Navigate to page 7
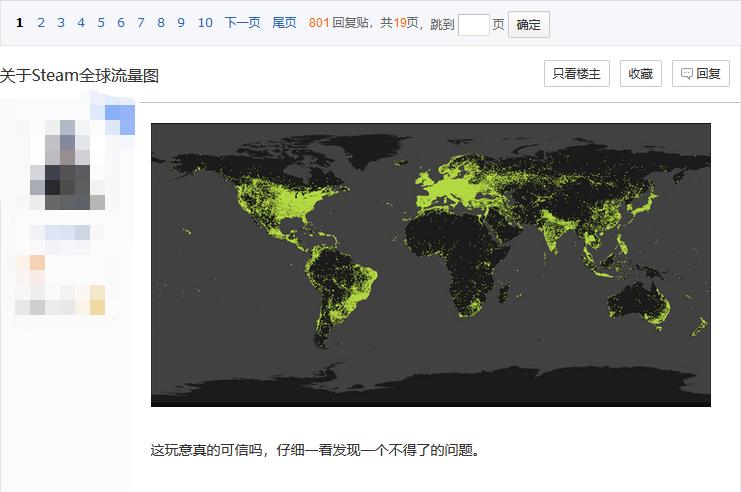 tap(141, 23)
